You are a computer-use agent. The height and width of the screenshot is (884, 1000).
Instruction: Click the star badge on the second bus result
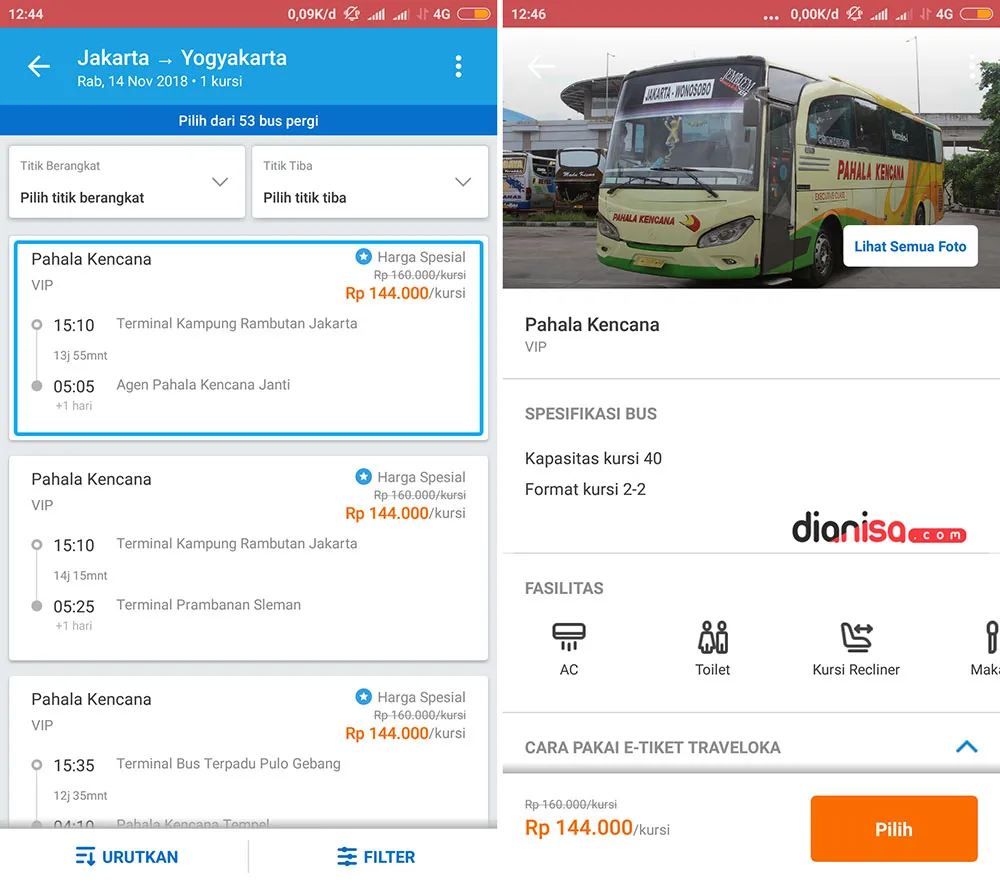tap(364, 476)
